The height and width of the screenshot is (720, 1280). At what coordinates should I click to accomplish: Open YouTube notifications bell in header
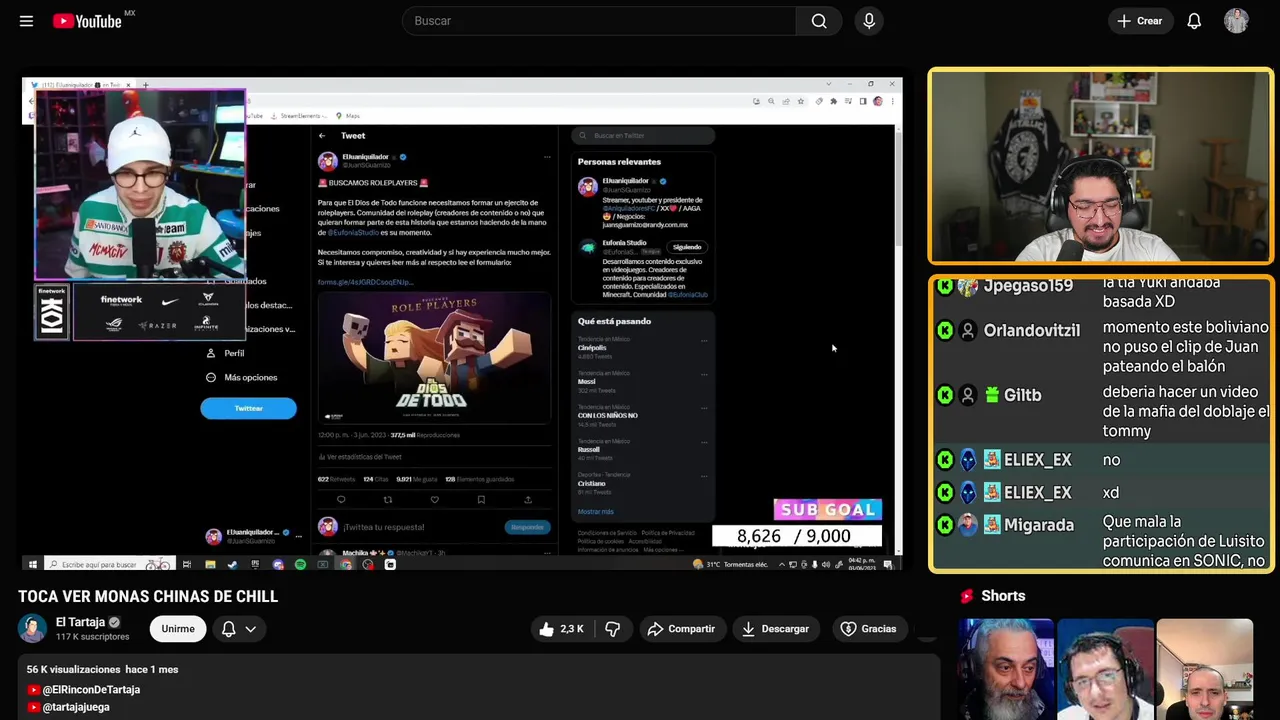(1194, 21)
